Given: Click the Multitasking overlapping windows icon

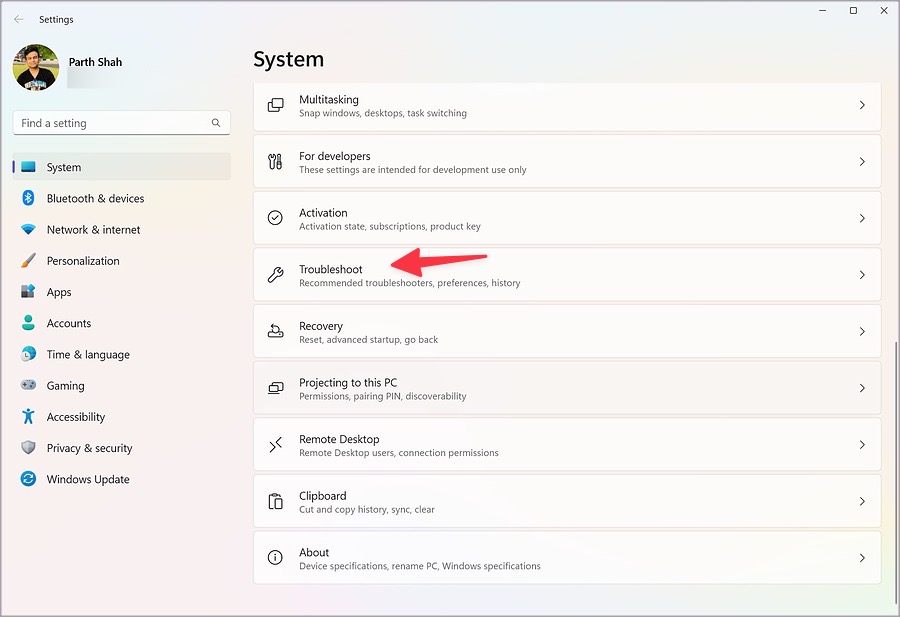Looking at the screenshot, I should click(x=276, y=105).
